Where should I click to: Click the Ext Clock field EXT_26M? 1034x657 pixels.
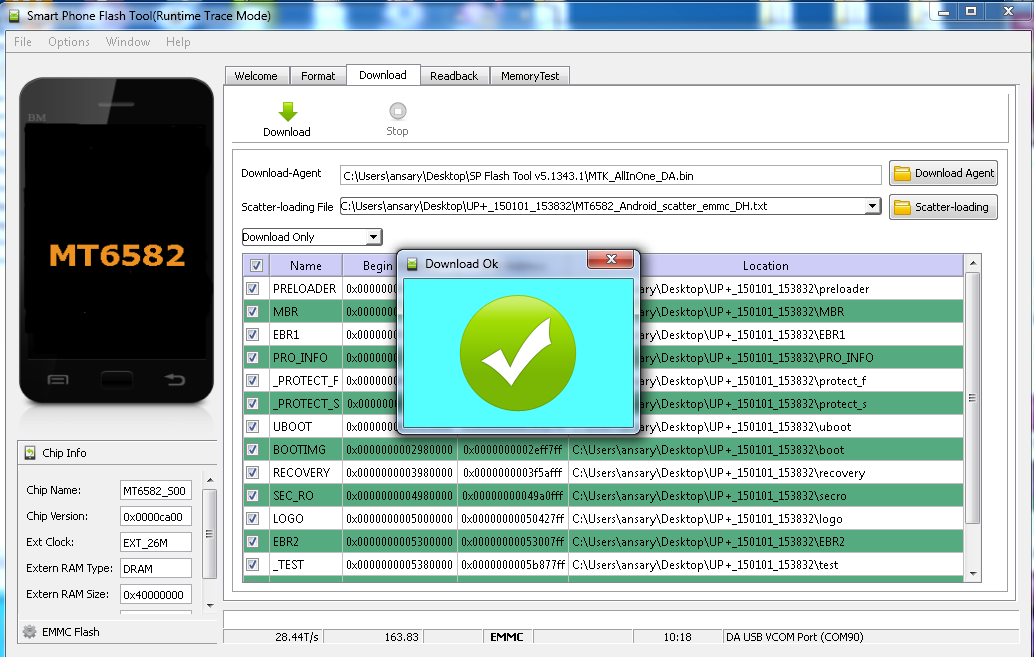[156, 542]
